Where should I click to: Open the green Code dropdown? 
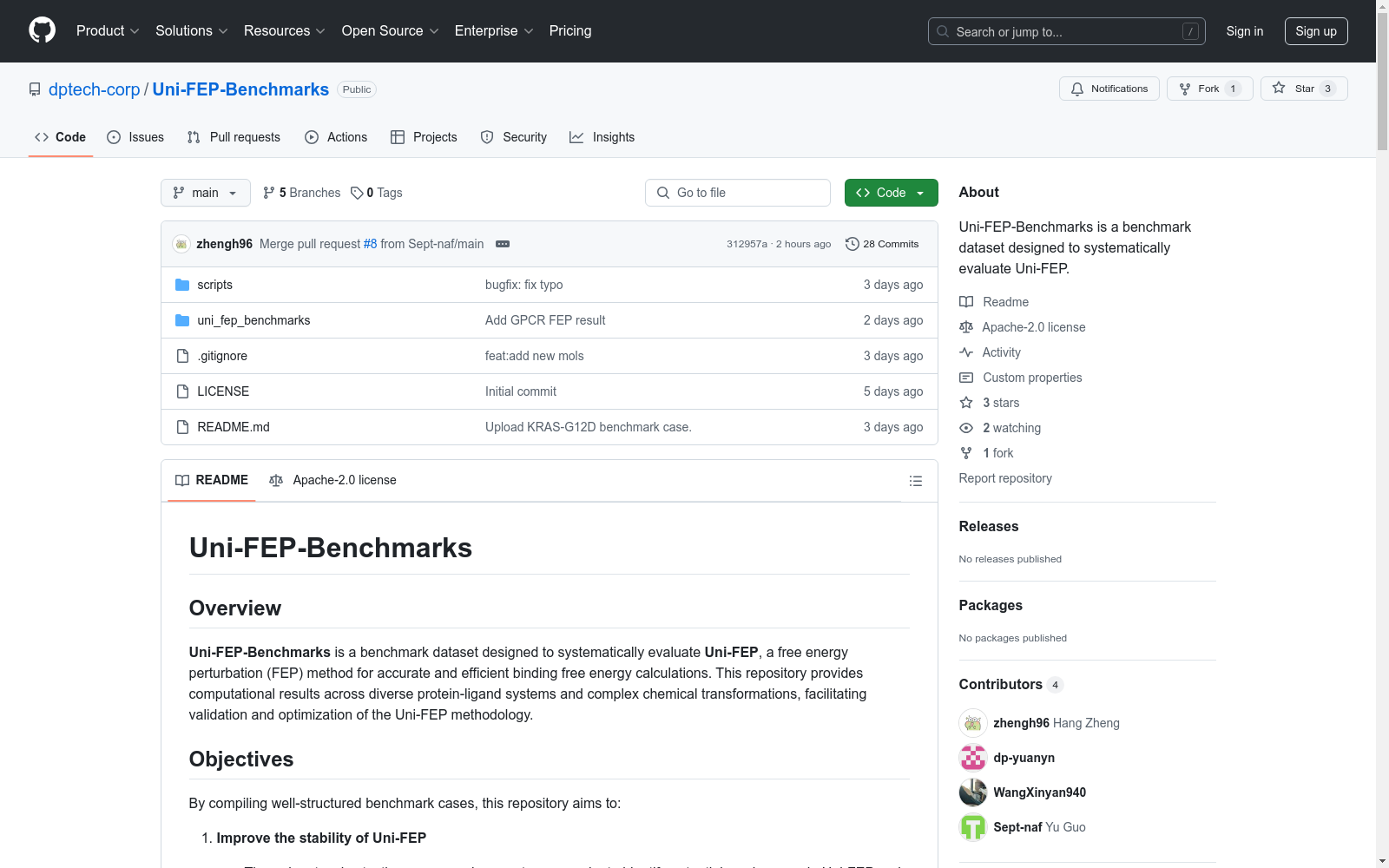pos(891,193)
